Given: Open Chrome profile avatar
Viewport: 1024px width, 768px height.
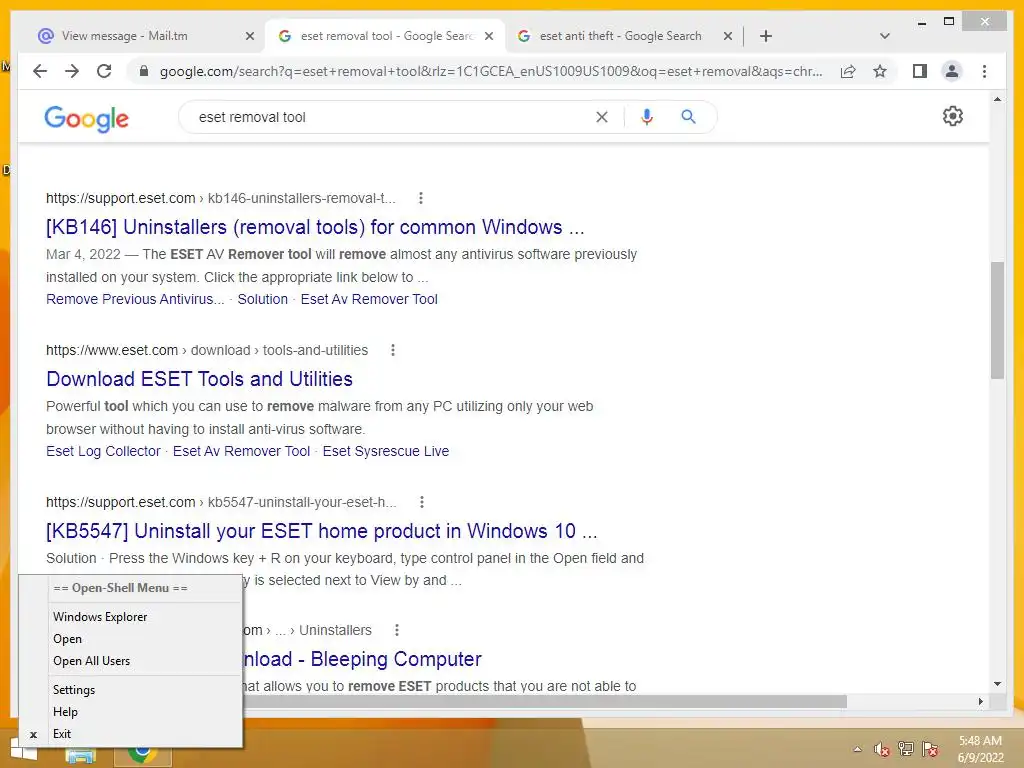Looking at the screenshot, I should [x=952, y=71].
